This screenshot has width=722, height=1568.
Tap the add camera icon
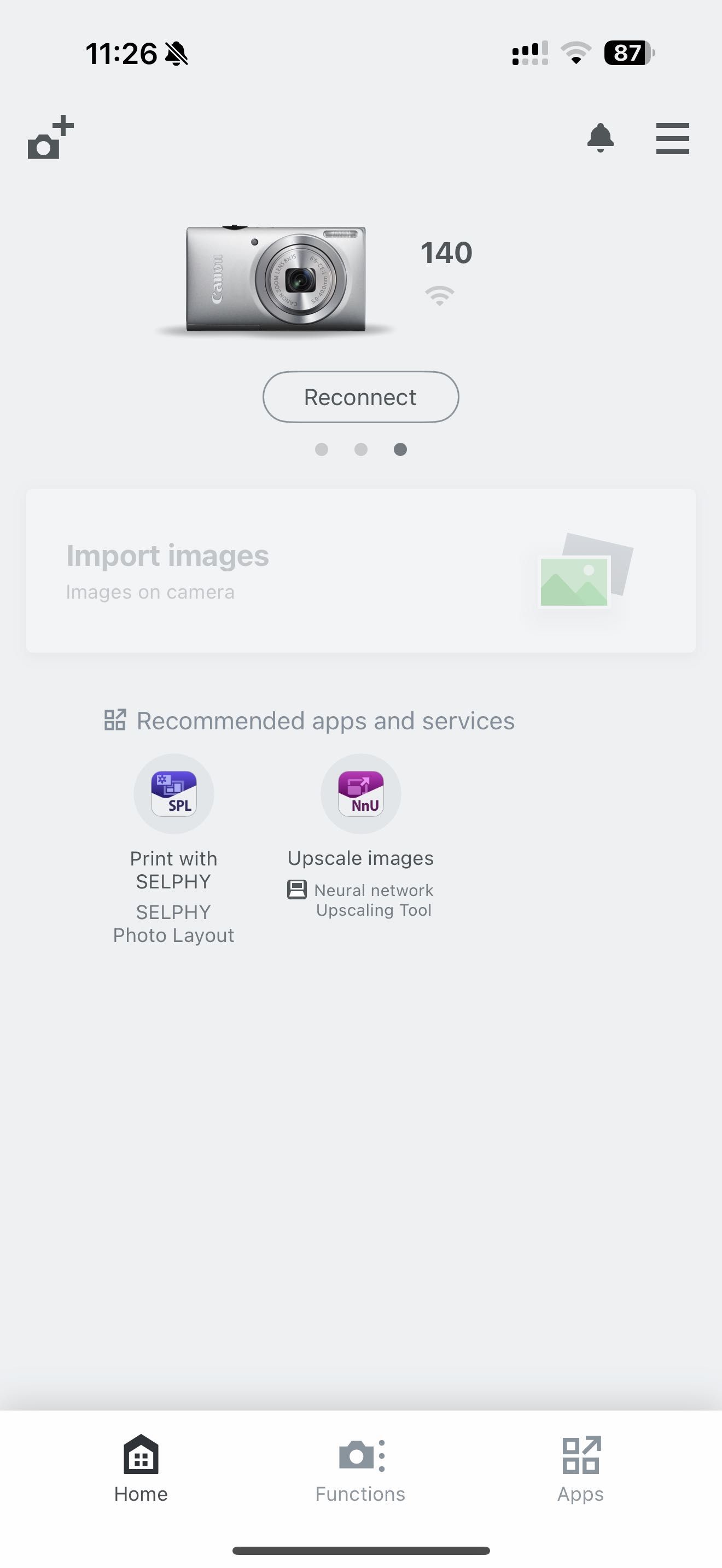click(x=50, y=138)
